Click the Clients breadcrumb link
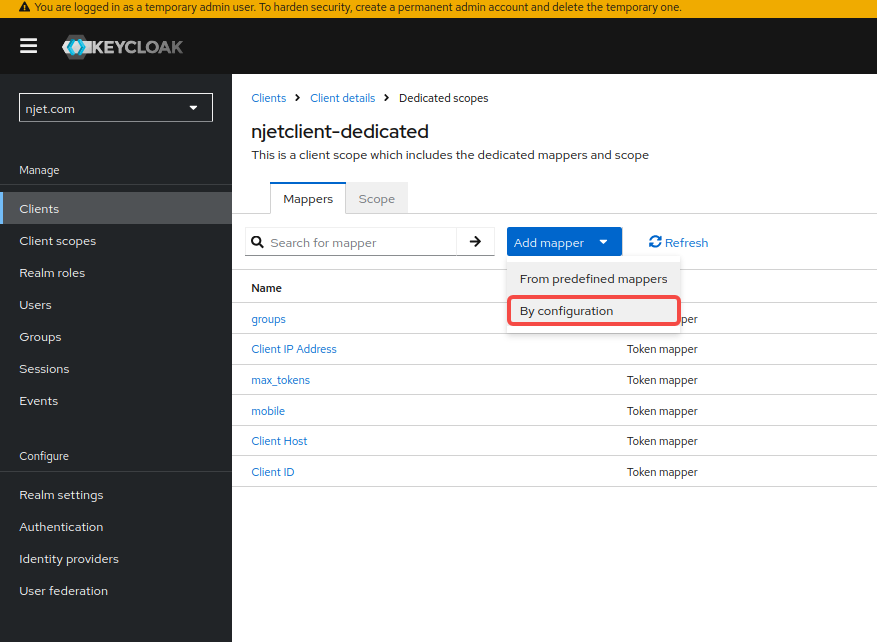Viewport: 877px width, 642px height. pos(268,98)
